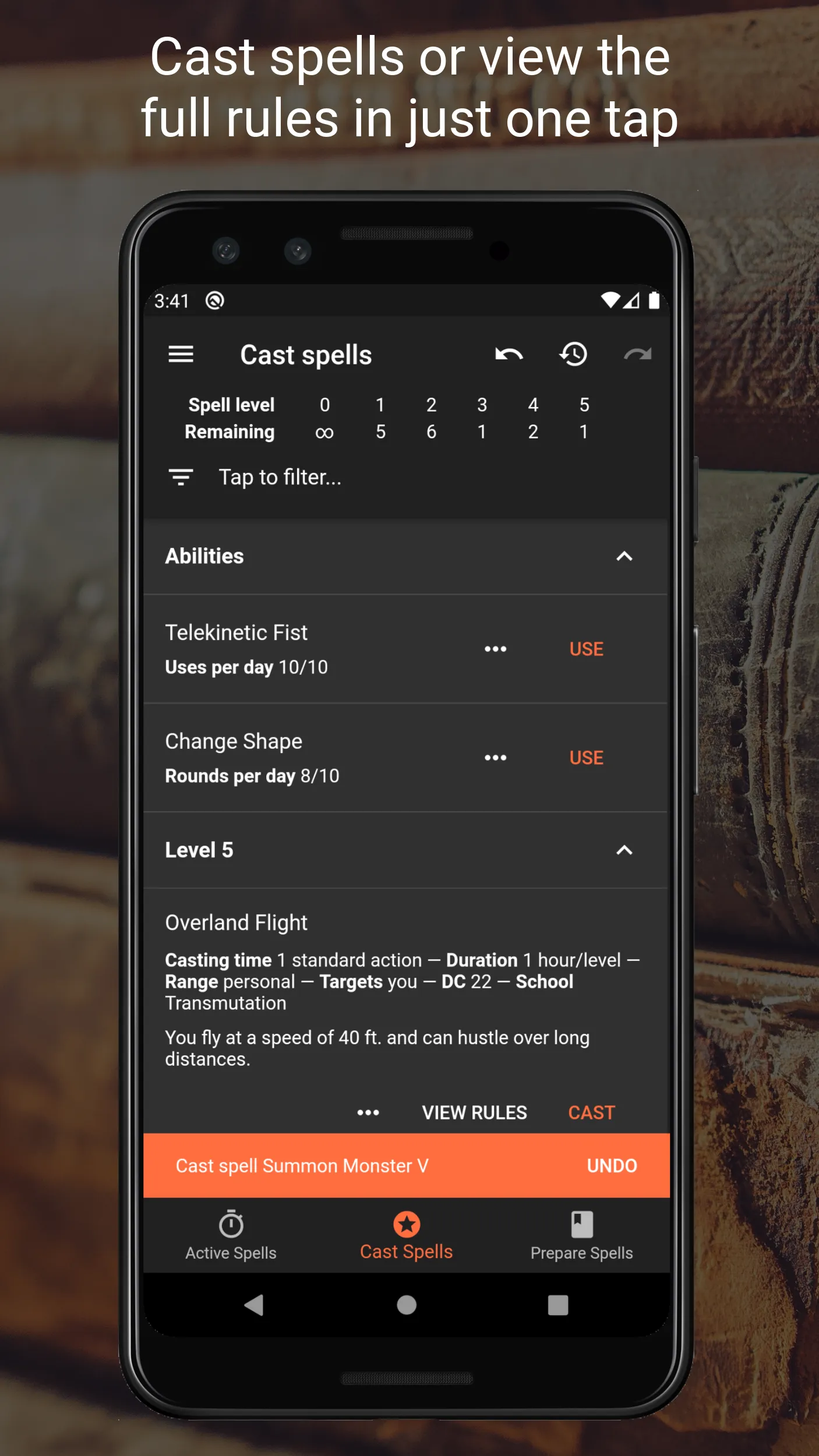Open more options for Telekinetic Fist
Screen dimensions: 819x1456
click(x=495, y=649)
